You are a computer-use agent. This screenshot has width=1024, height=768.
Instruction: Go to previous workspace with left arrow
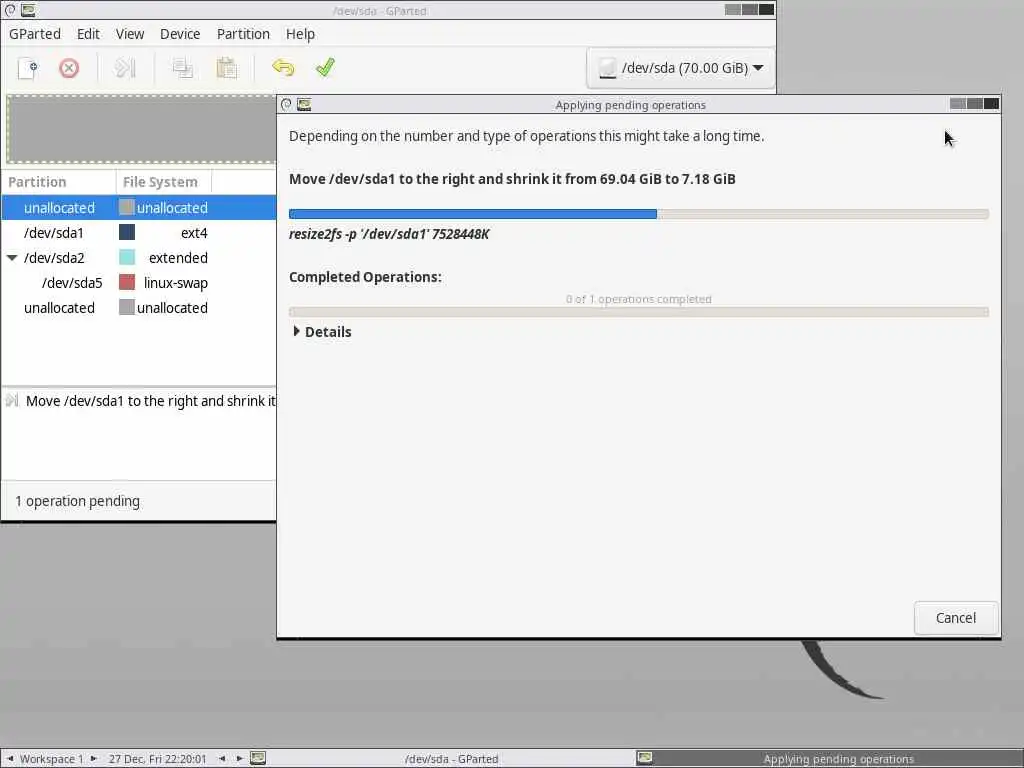(x=10, y=758)
